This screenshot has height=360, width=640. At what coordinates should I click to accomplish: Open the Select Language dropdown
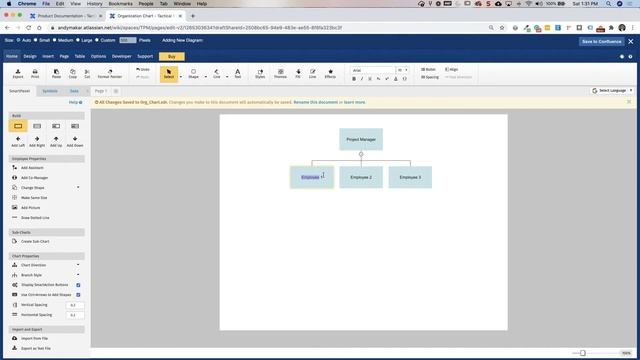click(612, 90)
